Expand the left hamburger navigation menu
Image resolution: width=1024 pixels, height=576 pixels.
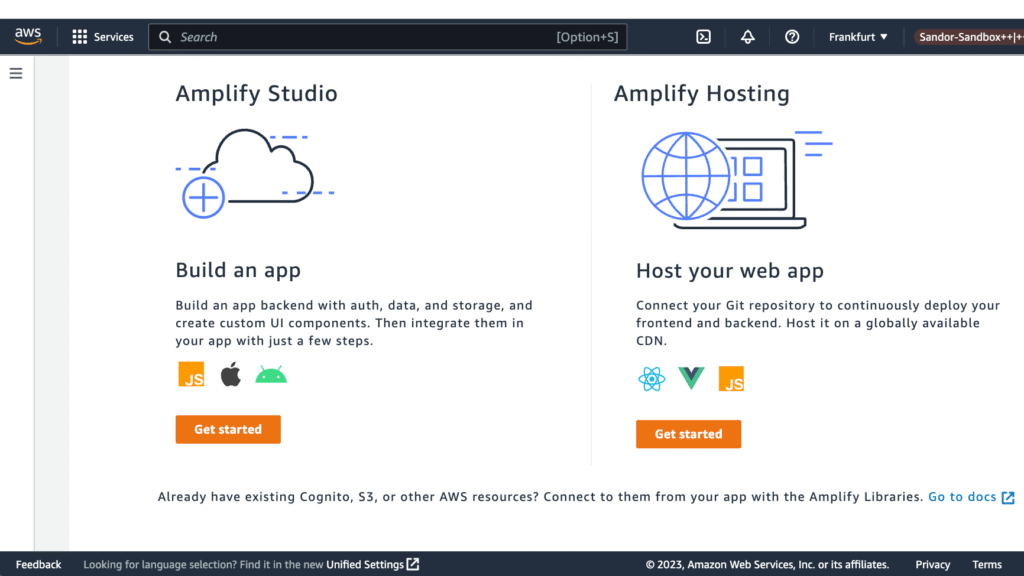[x=16, y=73]
